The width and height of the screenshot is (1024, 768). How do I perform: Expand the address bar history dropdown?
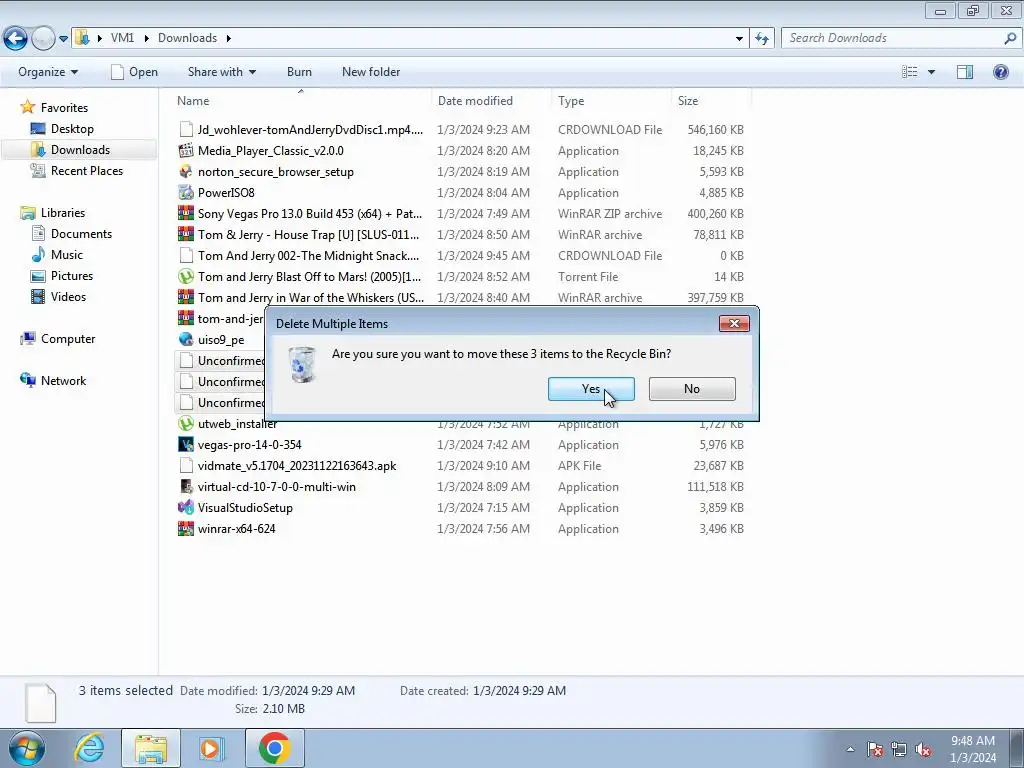click(x=739, y=39)
